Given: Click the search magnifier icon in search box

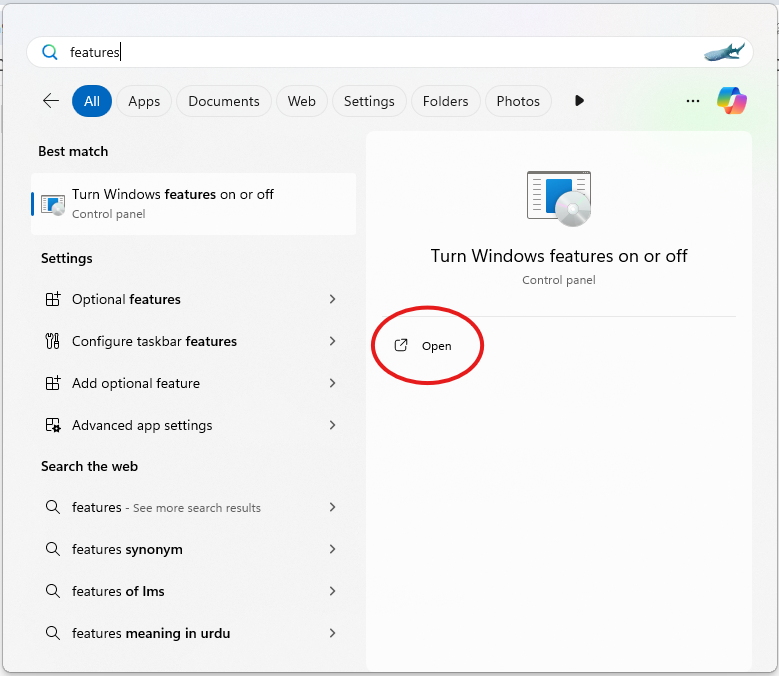Looking at the screenshot, I should pos(50,52).
